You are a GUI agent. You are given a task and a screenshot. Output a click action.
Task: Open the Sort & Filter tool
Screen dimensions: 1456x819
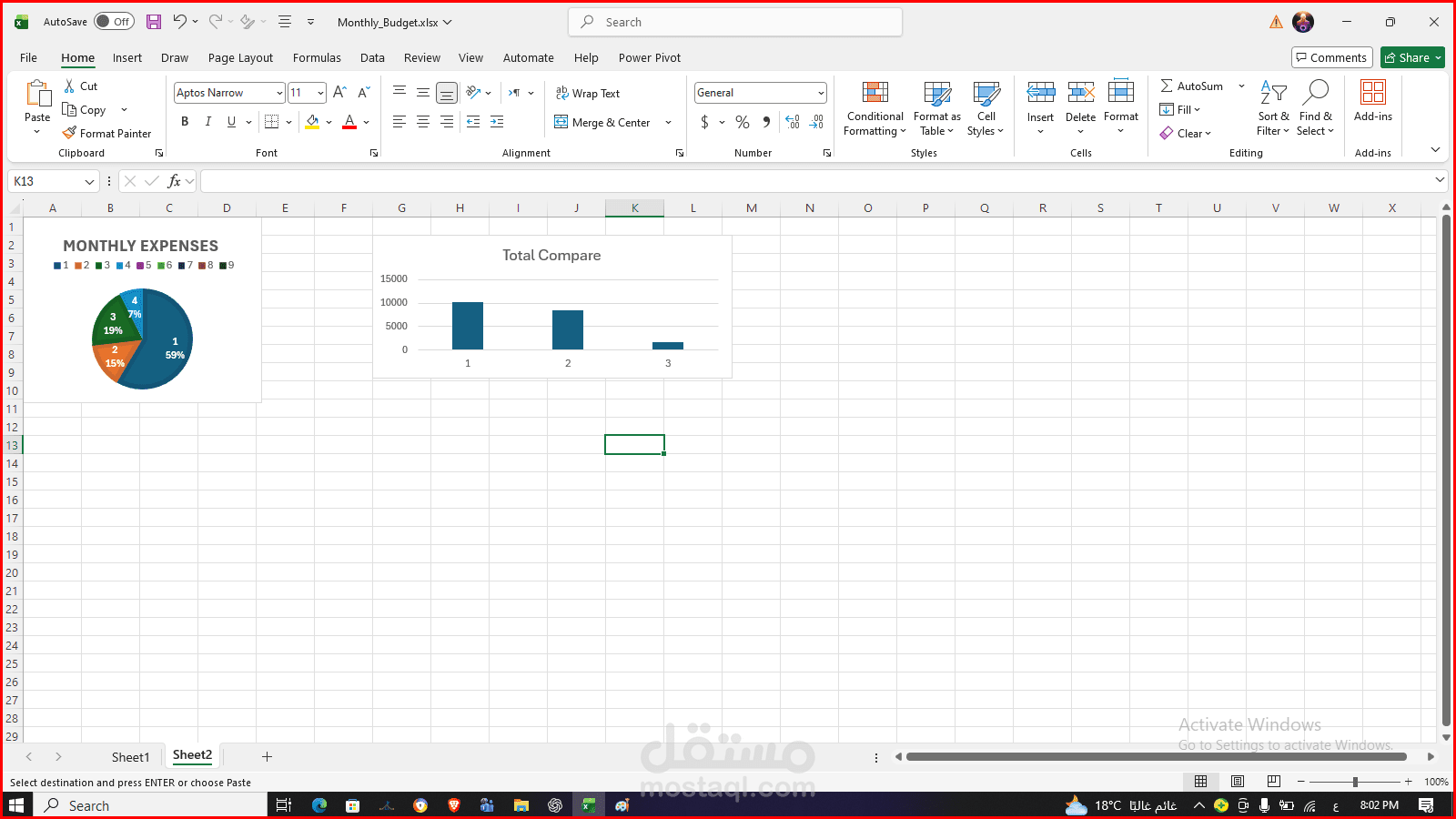click(x=1273, y=107)
